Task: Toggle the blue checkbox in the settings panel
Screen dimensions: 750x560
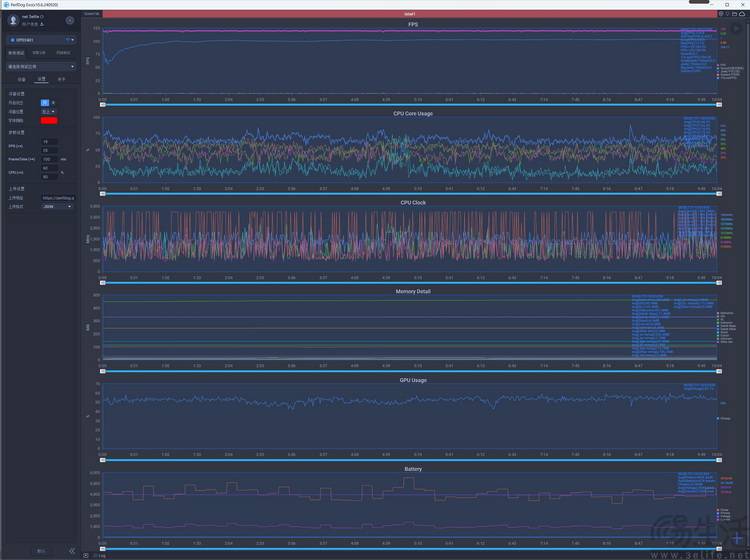Action: click(44, 102)
